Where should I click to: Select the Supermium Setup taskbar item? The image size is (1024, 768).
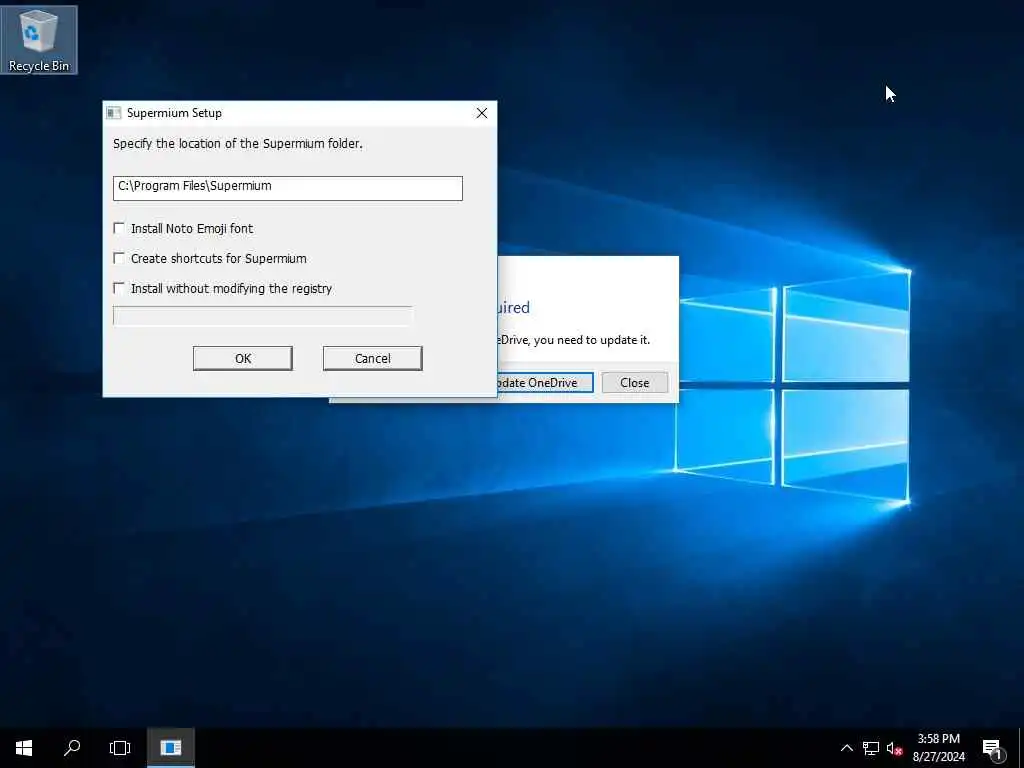tap(170, 748)
